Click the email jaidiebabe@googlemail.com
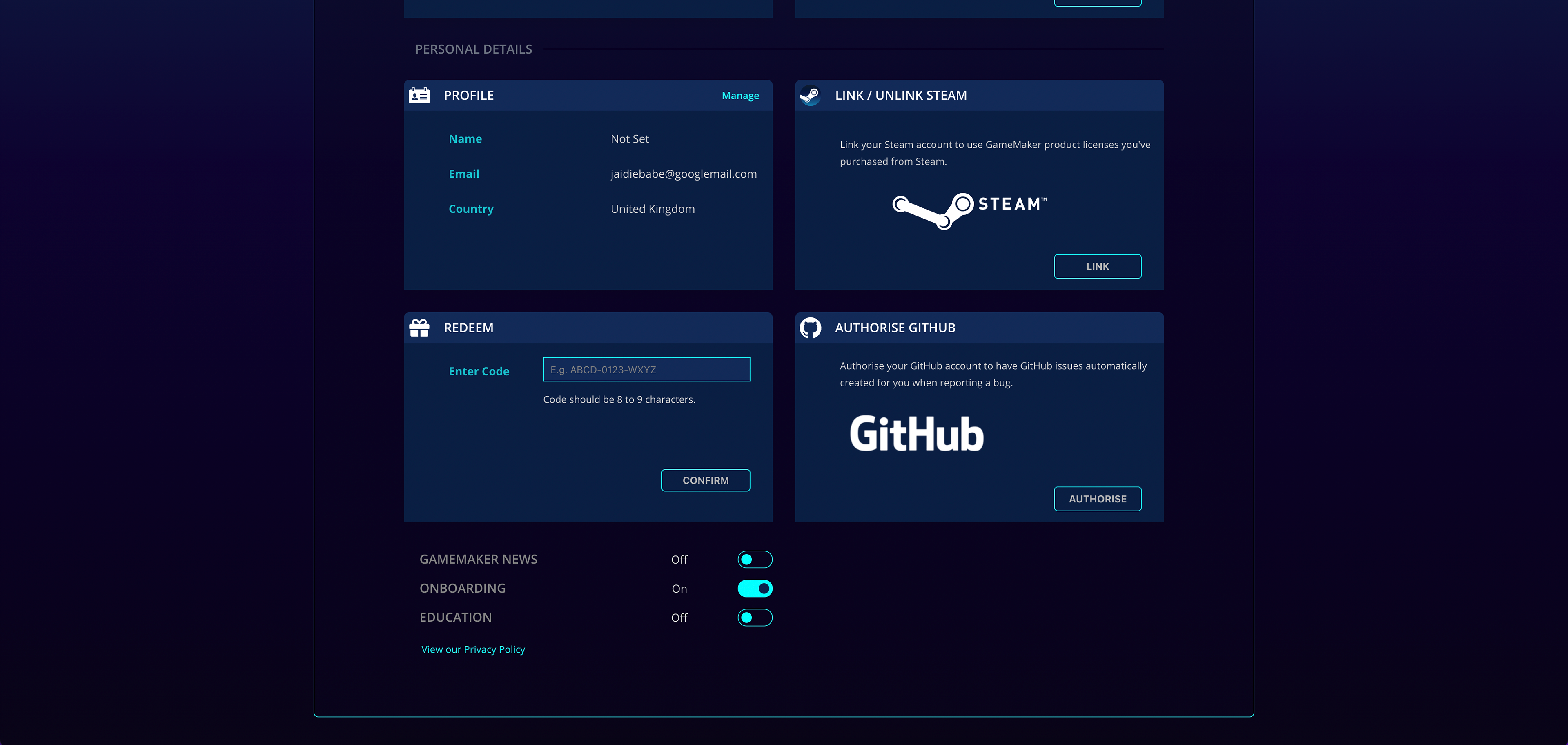 tap(684, 174)
